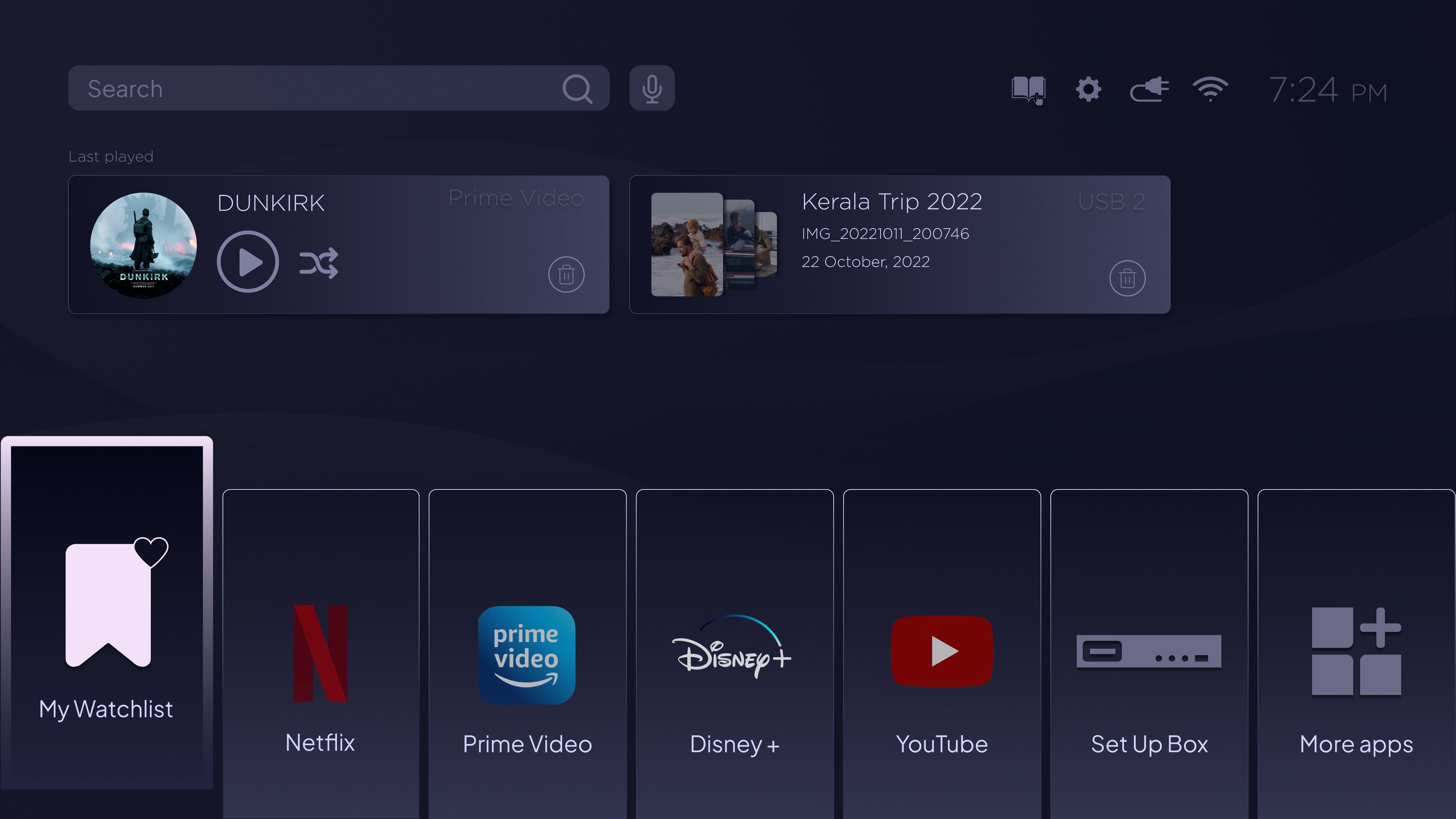Click the red YouTube play logo

pyautogui.click(x=942, y=651)
